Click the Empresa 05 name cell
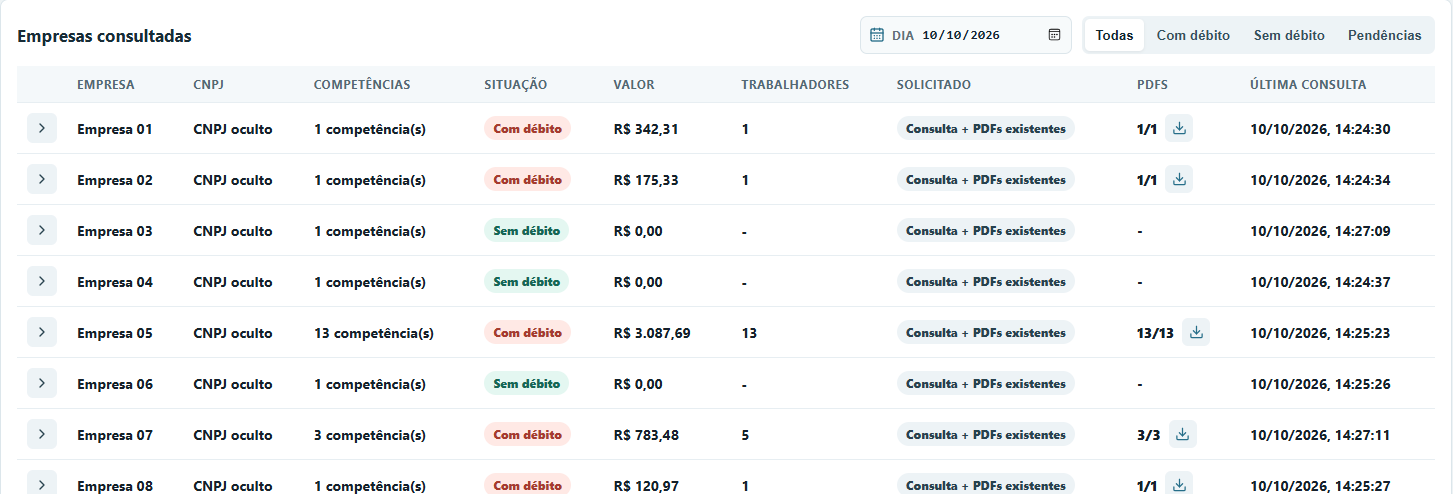 [115, 333]
